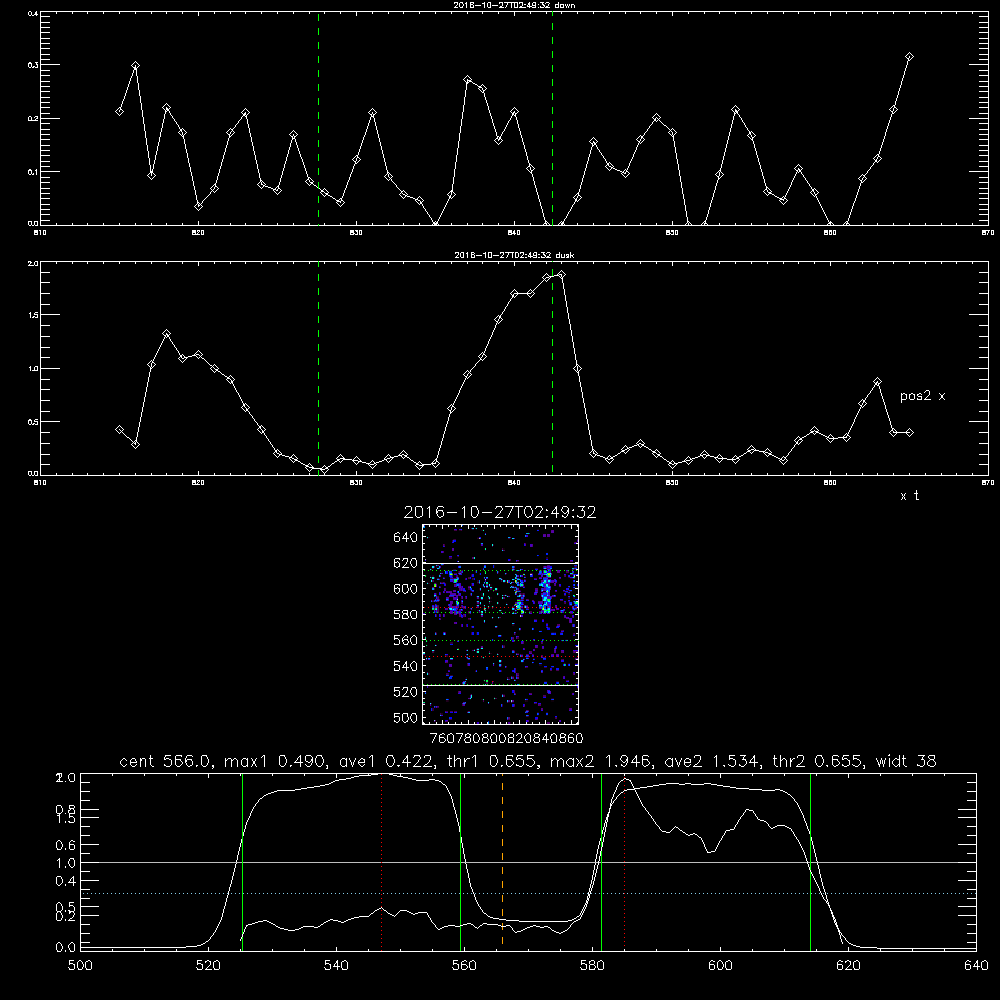Click the green vertical line near 614 in the profile plot
The height and width of the screenshot is (1000, 1000).
811,861
